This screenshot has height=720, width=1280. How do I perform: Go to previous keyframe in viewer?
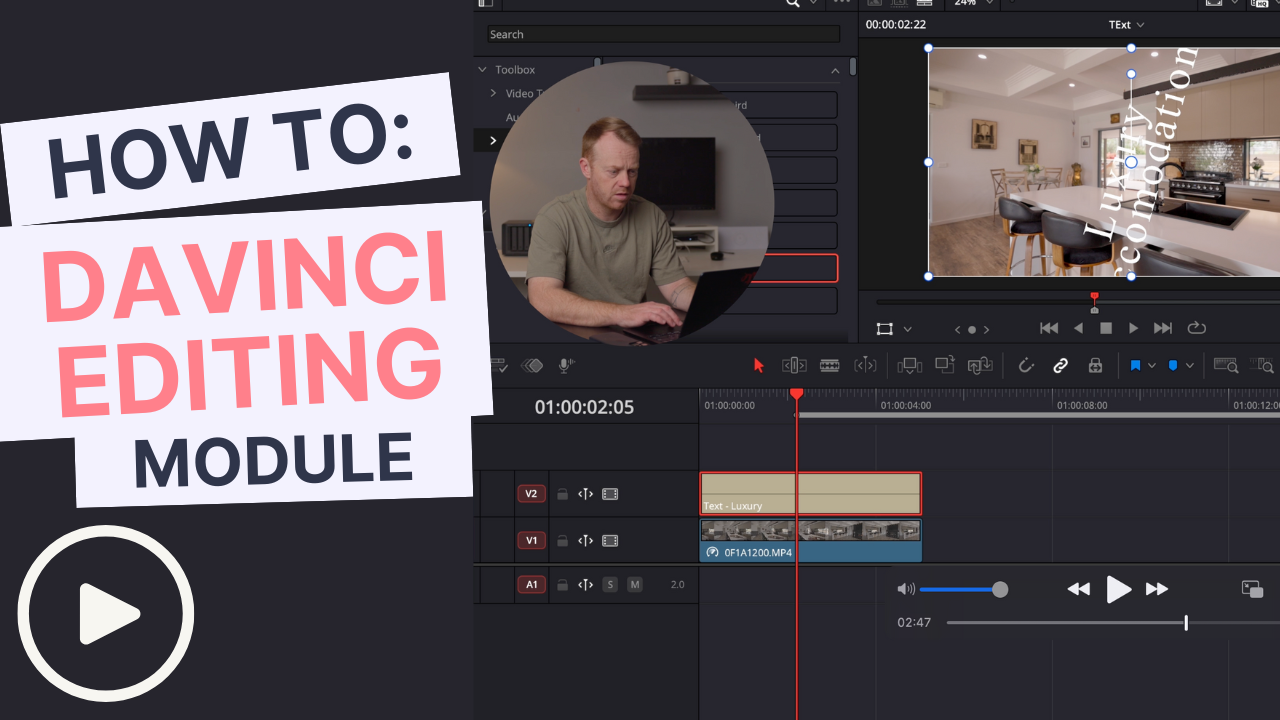[x=957, y=329]
